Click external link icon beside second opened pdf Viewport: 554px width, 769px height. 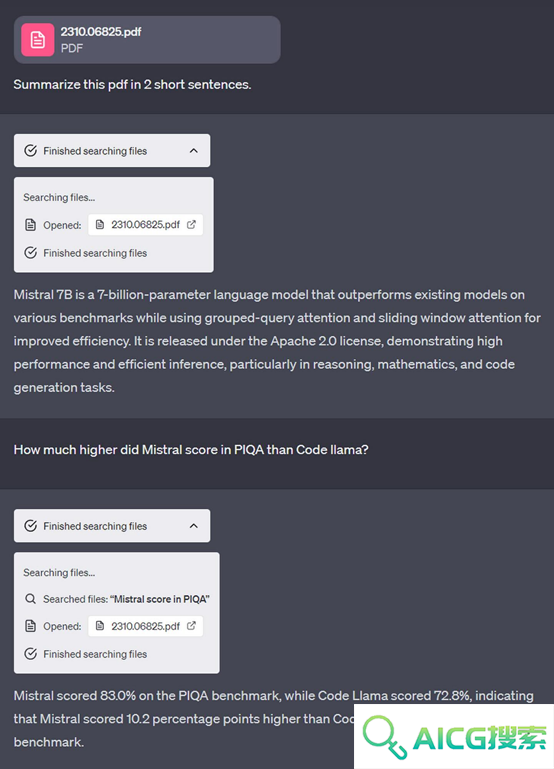pos(192,626)
